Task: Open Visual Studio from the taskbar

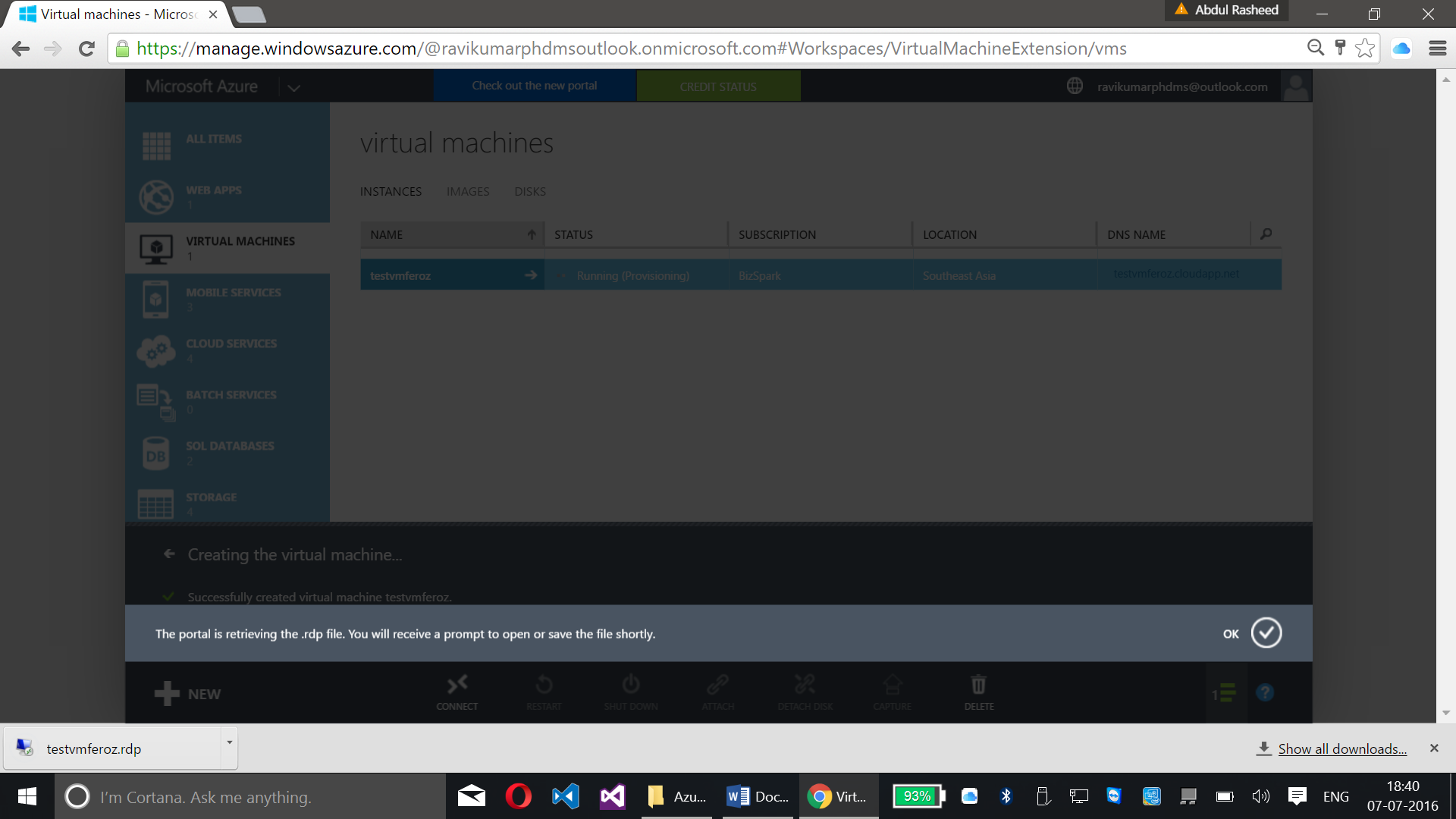Action: coord(612,796)
